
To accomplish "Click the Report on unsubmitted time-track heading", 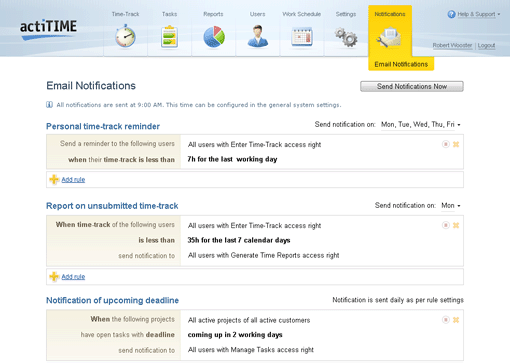I will point(112,206).
